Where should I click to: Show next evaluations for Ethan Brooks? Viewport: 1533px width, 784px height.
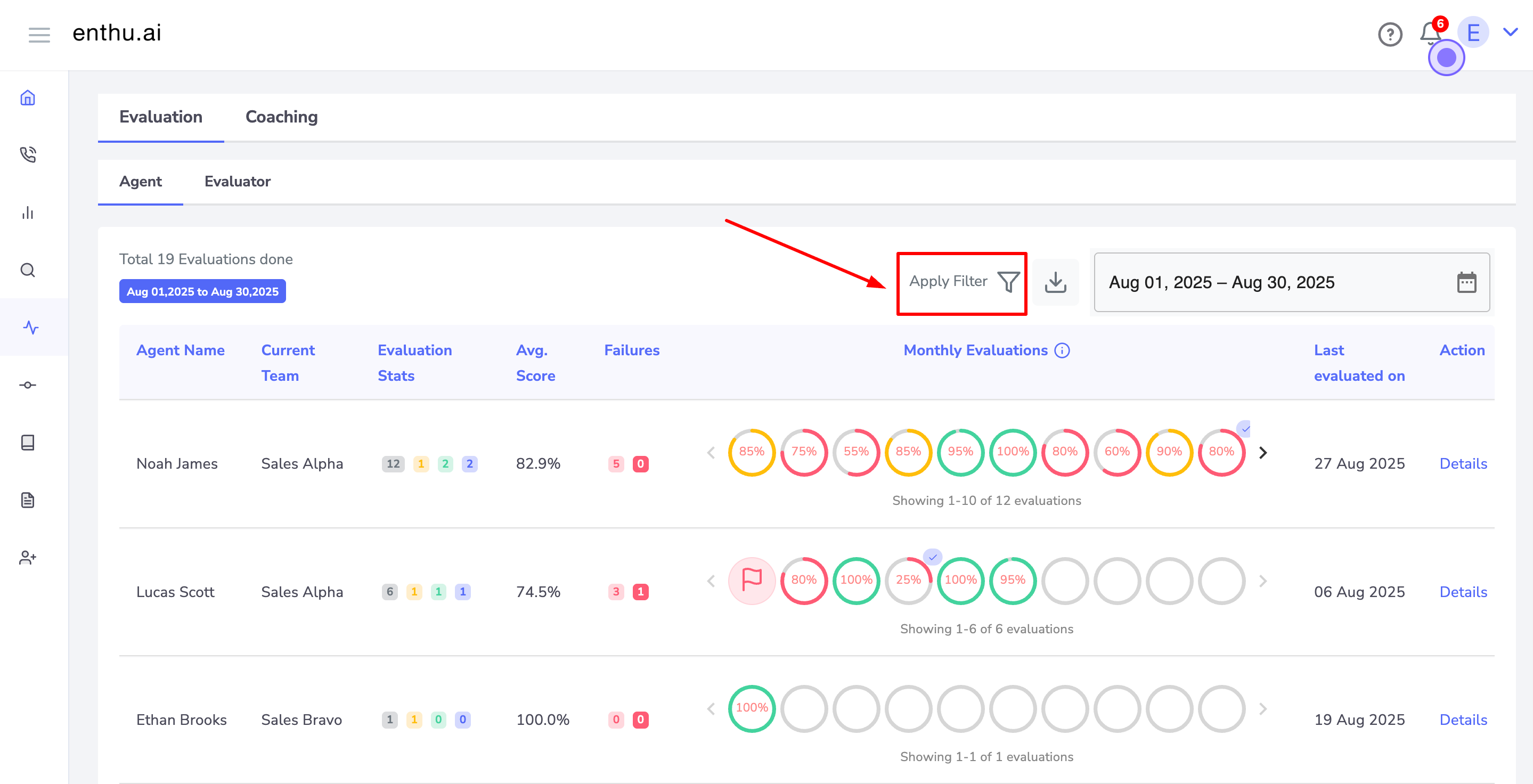tap(1263, 708)
